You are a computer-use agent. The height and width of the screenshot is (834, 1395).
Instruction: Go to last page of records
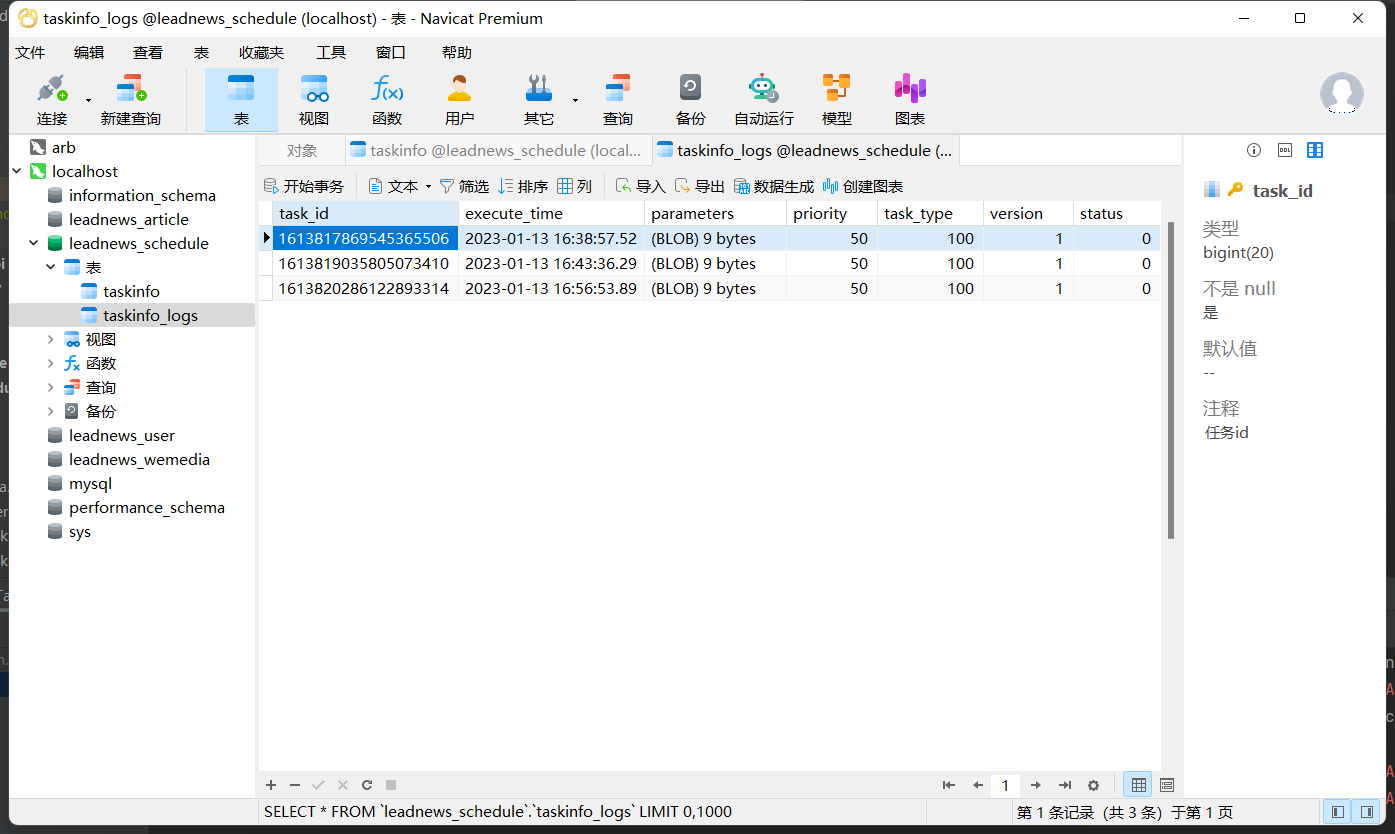click(1065, 785)
